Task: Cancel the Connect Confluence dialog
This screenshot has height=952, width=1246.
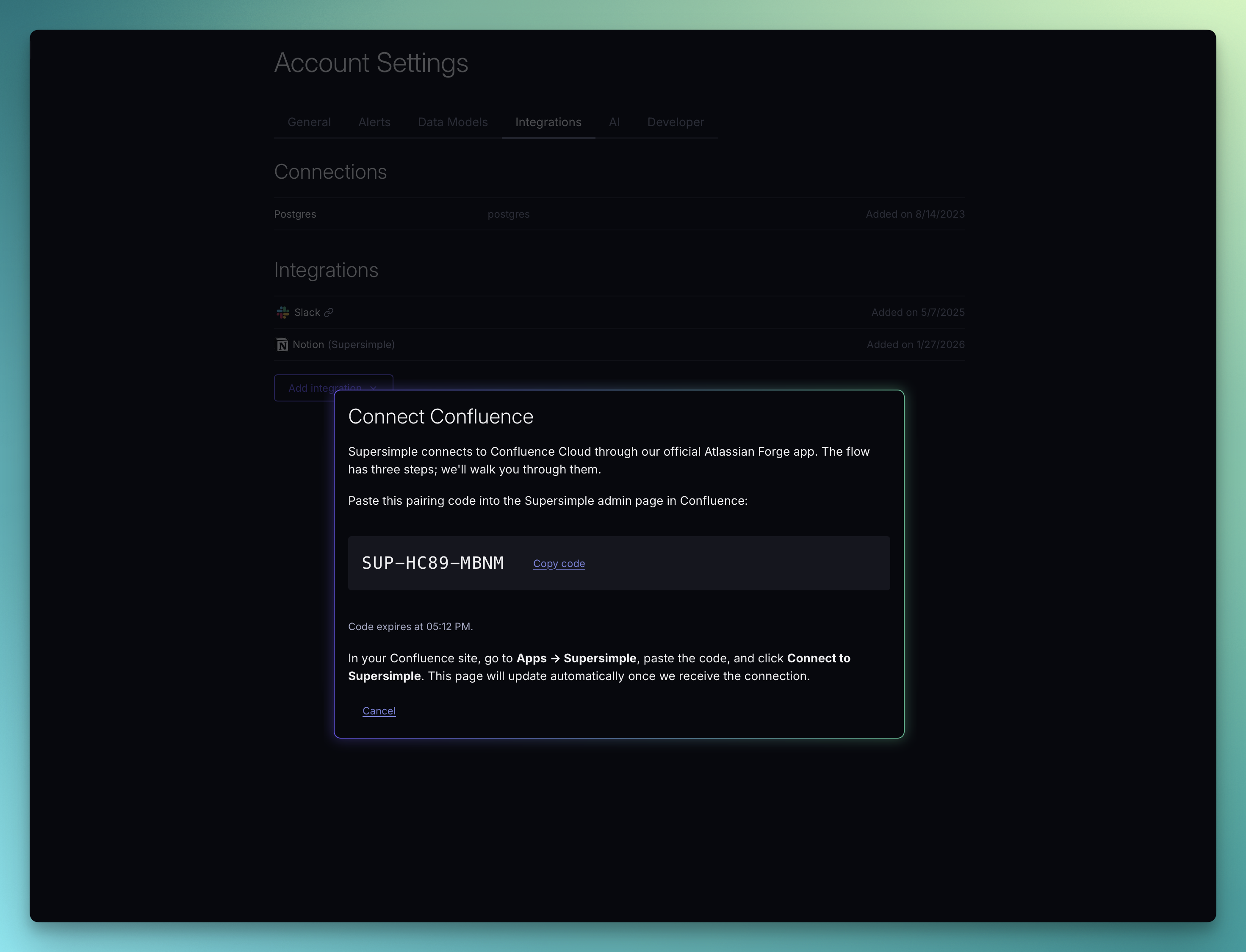Action: [x=379, y=711]
